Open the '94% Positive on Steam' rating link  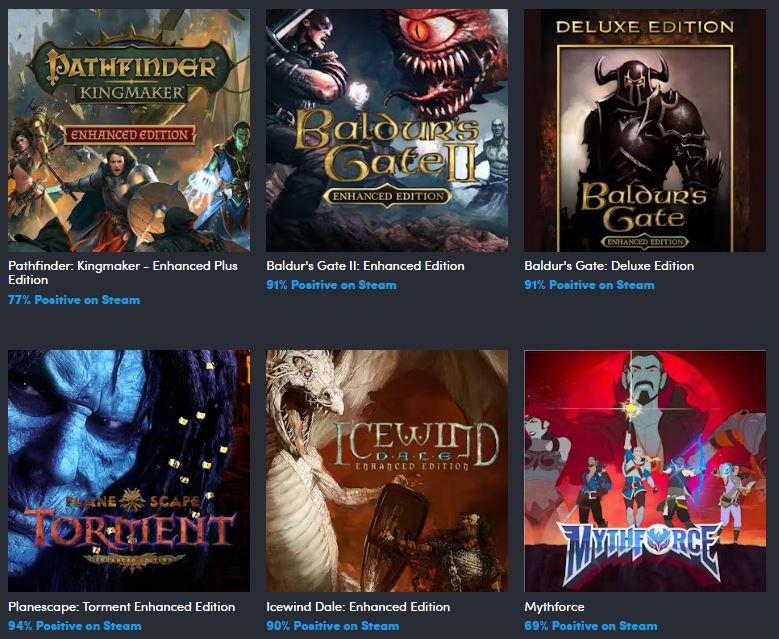coord(75,626)
